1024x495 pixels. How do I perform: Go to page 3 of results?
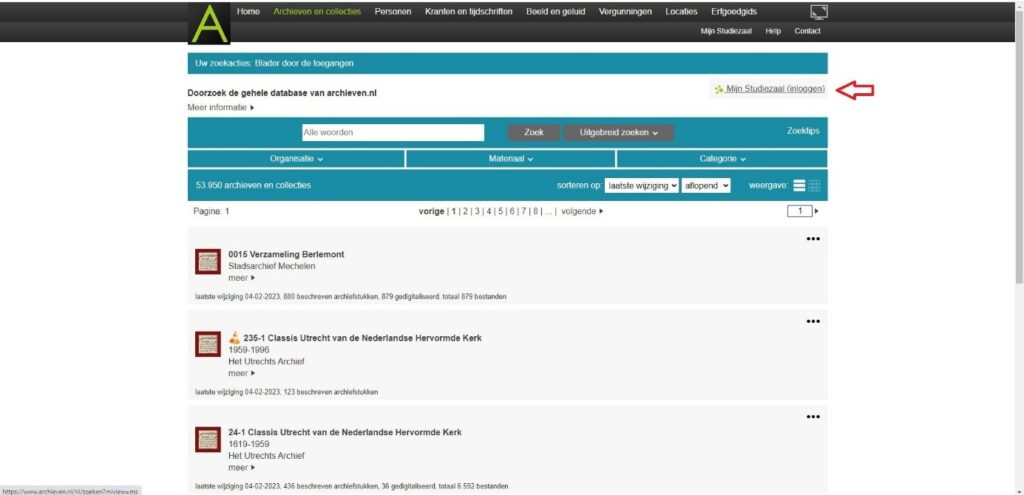(477, 212)
